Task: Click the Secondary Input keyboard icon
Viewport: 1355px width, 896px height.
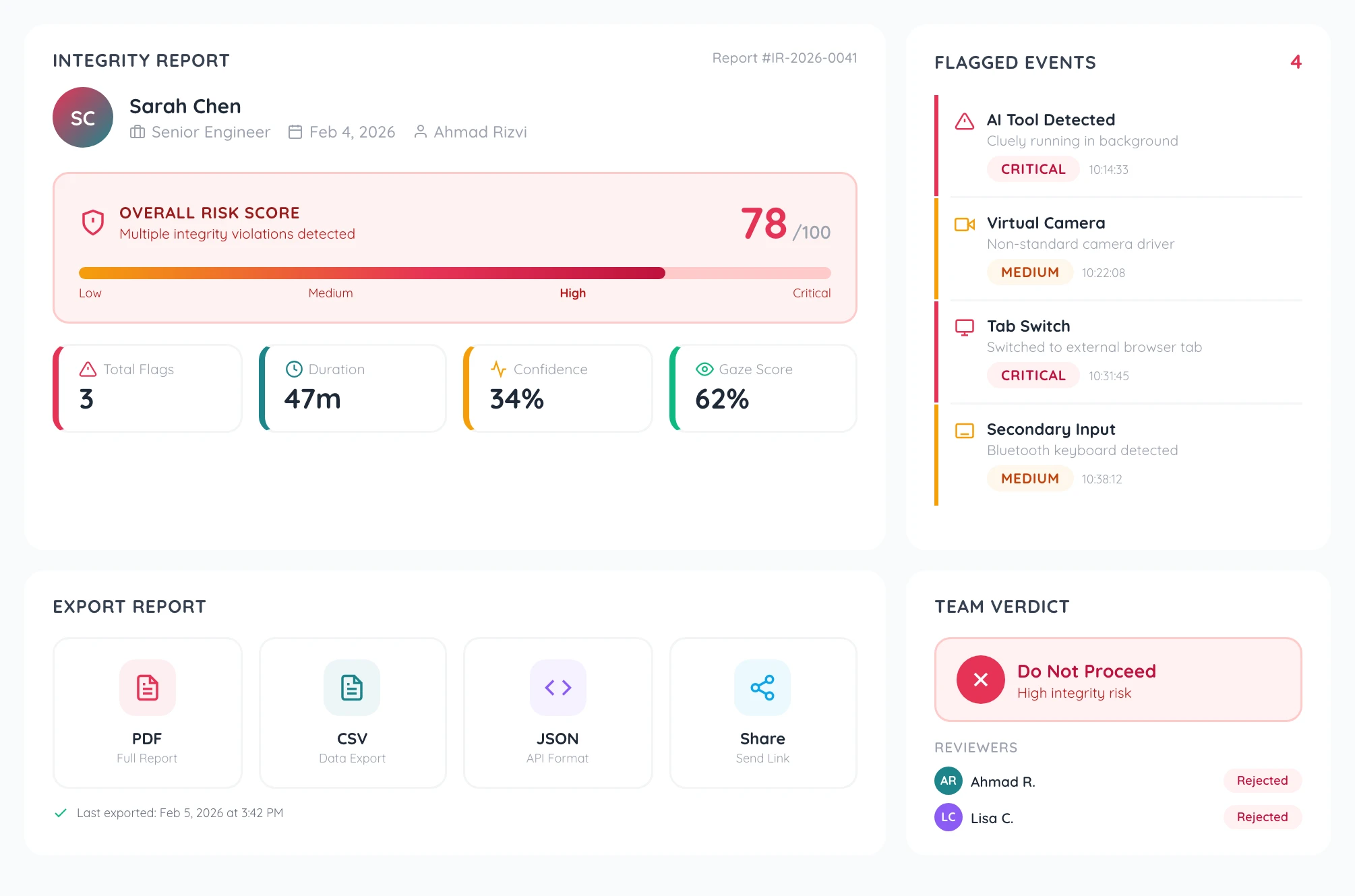Action: point(965,429)
